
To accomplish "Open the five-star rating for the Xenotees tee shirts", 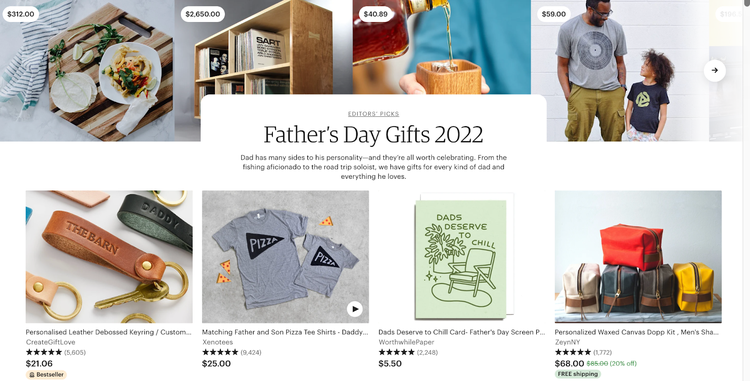I will [220, 352].
